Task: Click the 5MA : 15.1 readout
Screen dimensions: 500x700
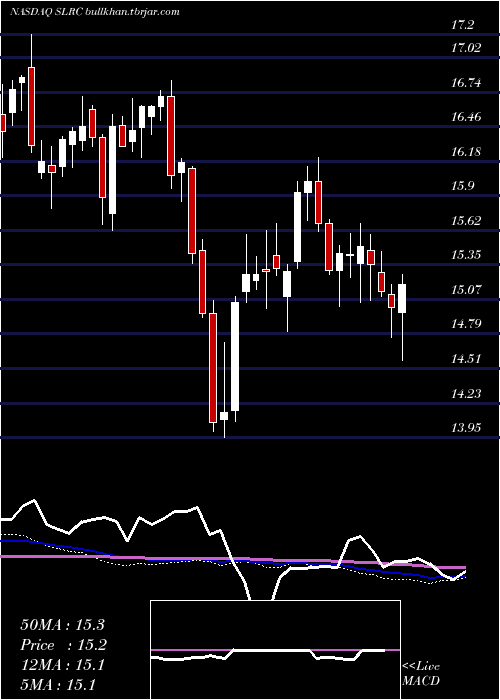Action: tap(58, 685)
